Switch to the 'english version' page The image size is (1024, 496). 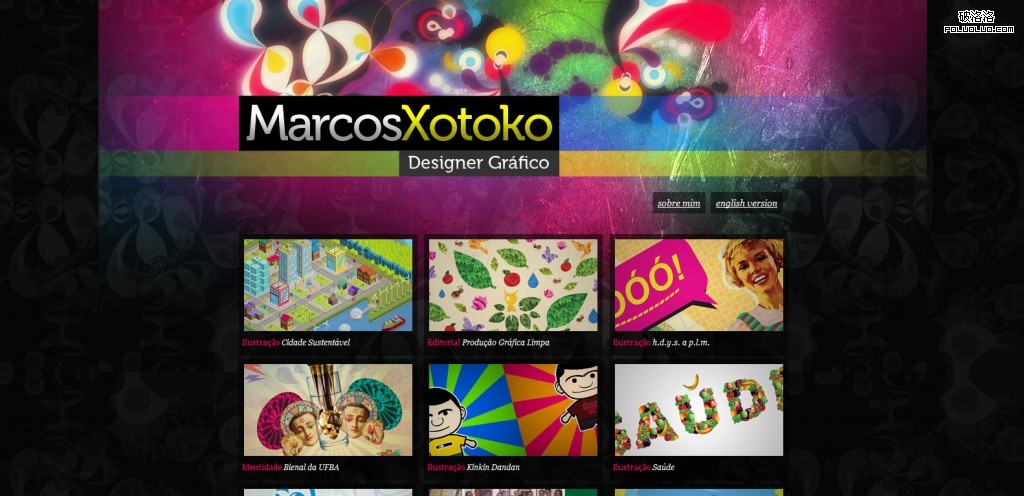[746, 203]
